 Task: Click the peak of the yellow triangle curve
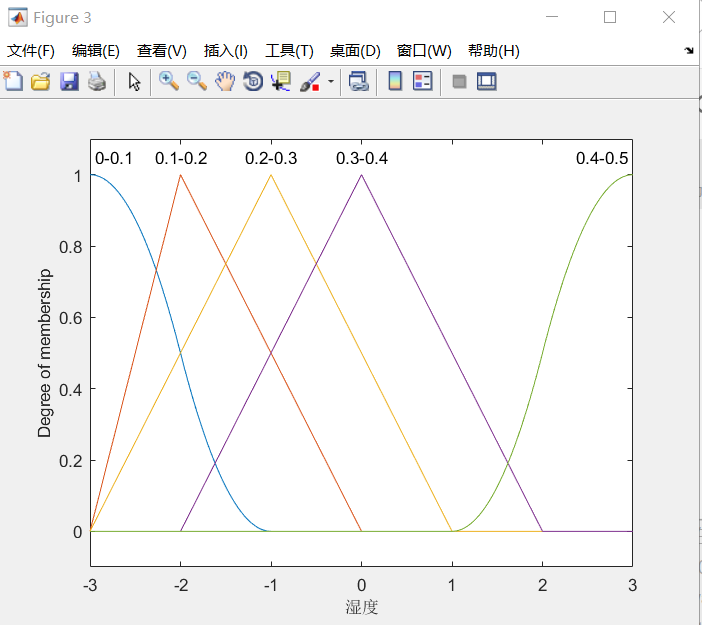click(x=271, y=175)
